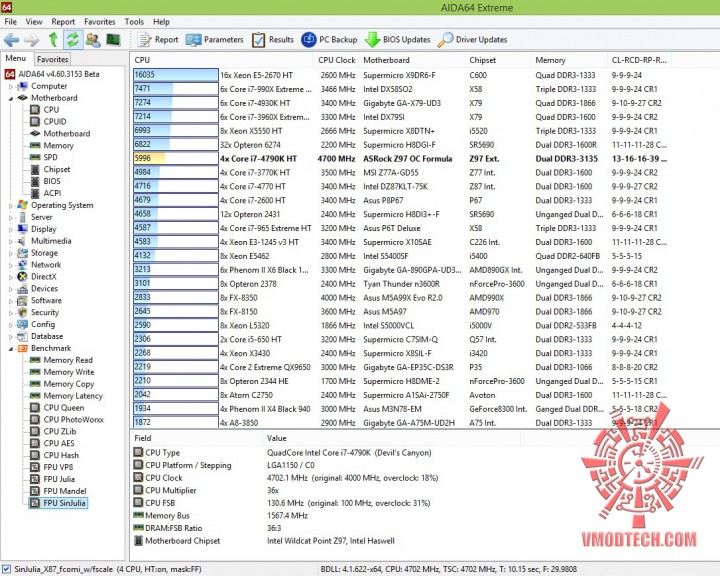Viewport: 720px width, 576px height.
Task: Expand the Storage tree node
Action: (11, 253)
